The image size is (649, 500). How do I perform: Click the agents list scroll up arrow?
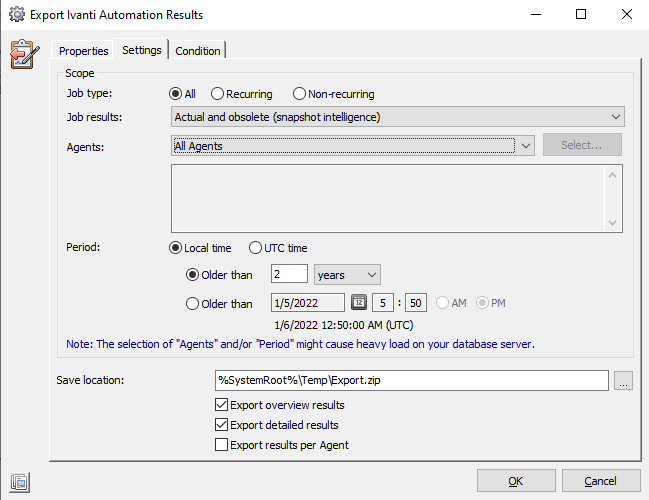pyautogui.click(x=613, y=175)
